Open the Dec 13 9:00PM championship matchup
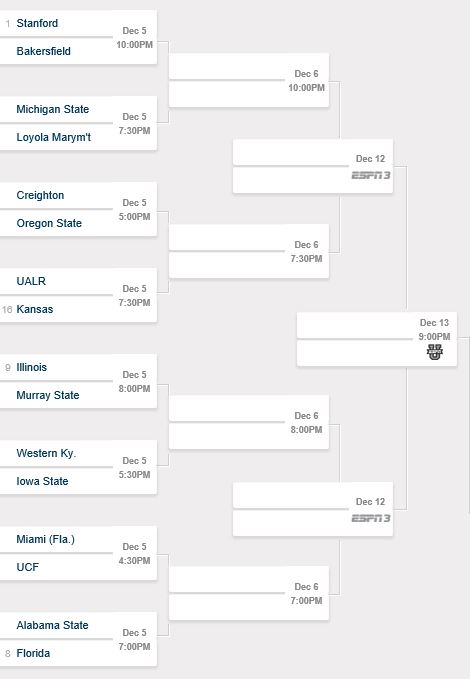This screenshot has width=470, height=679. 377,339
